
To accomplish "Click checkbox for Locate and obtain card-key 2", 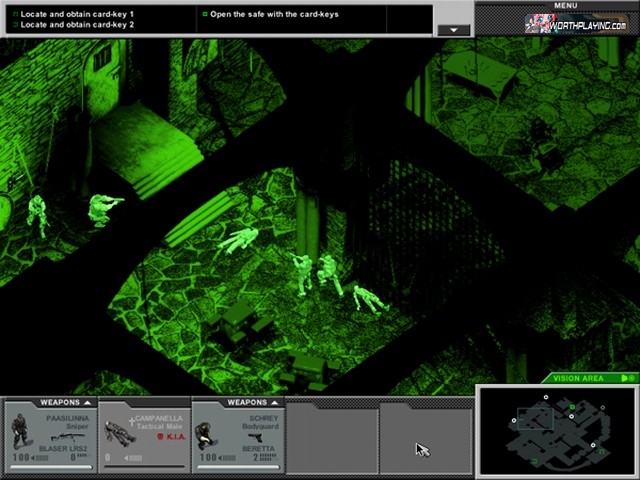I will [15, 25].
